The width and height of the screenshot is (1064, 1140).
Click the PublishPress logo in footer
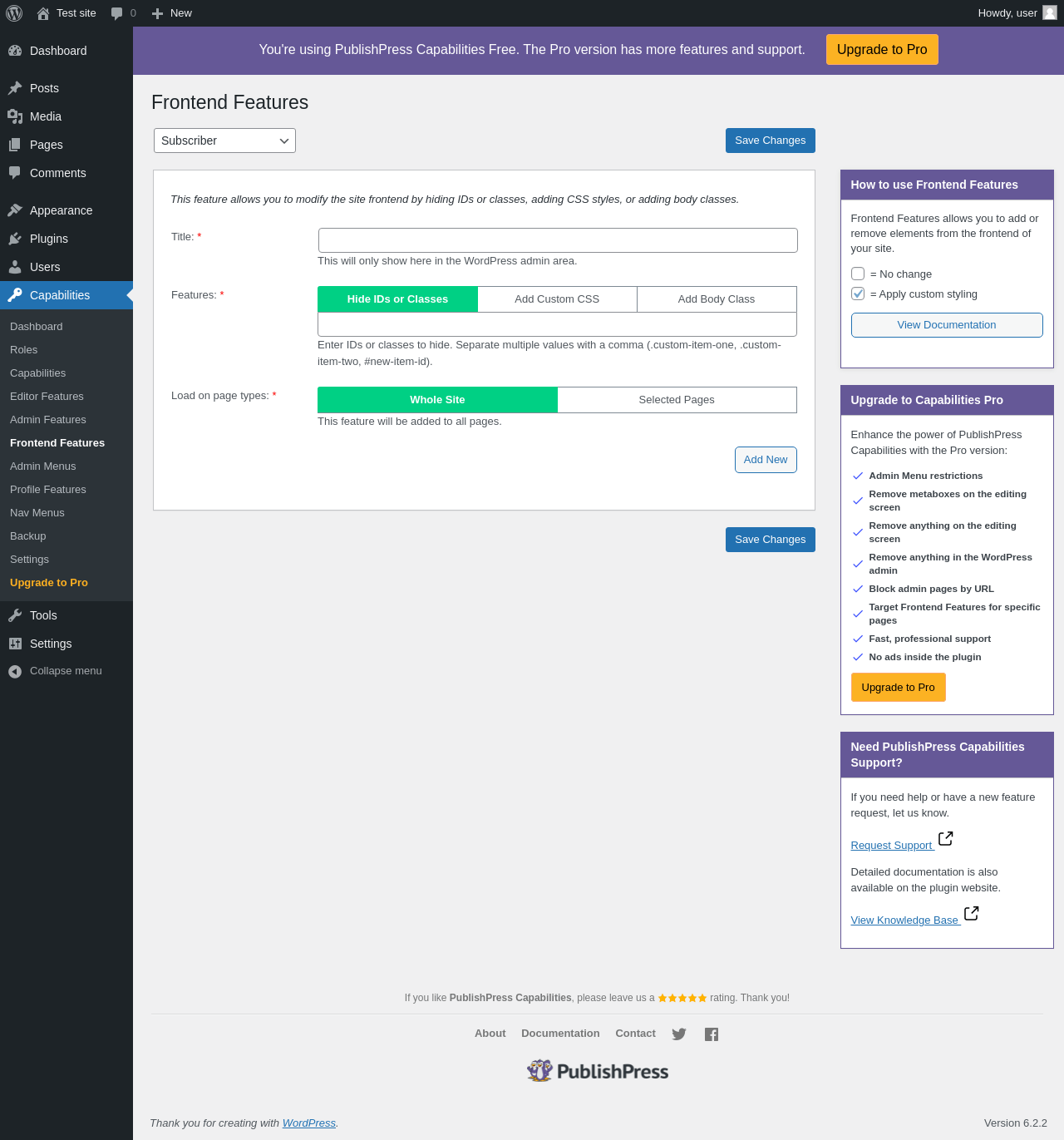(598, 1071)
